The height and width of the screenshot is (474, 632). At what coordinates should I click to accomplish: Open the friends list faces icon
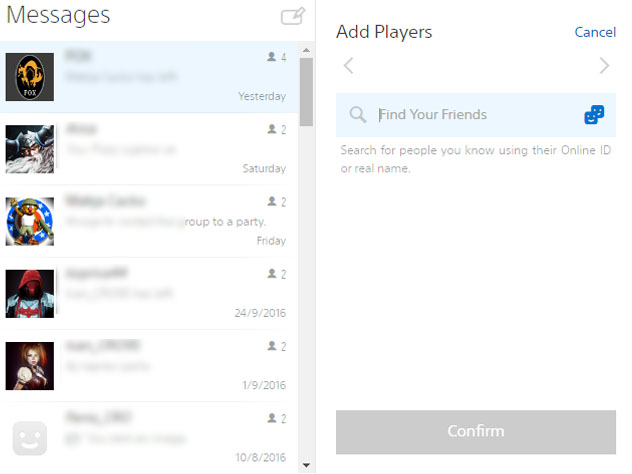coord(594,115)
